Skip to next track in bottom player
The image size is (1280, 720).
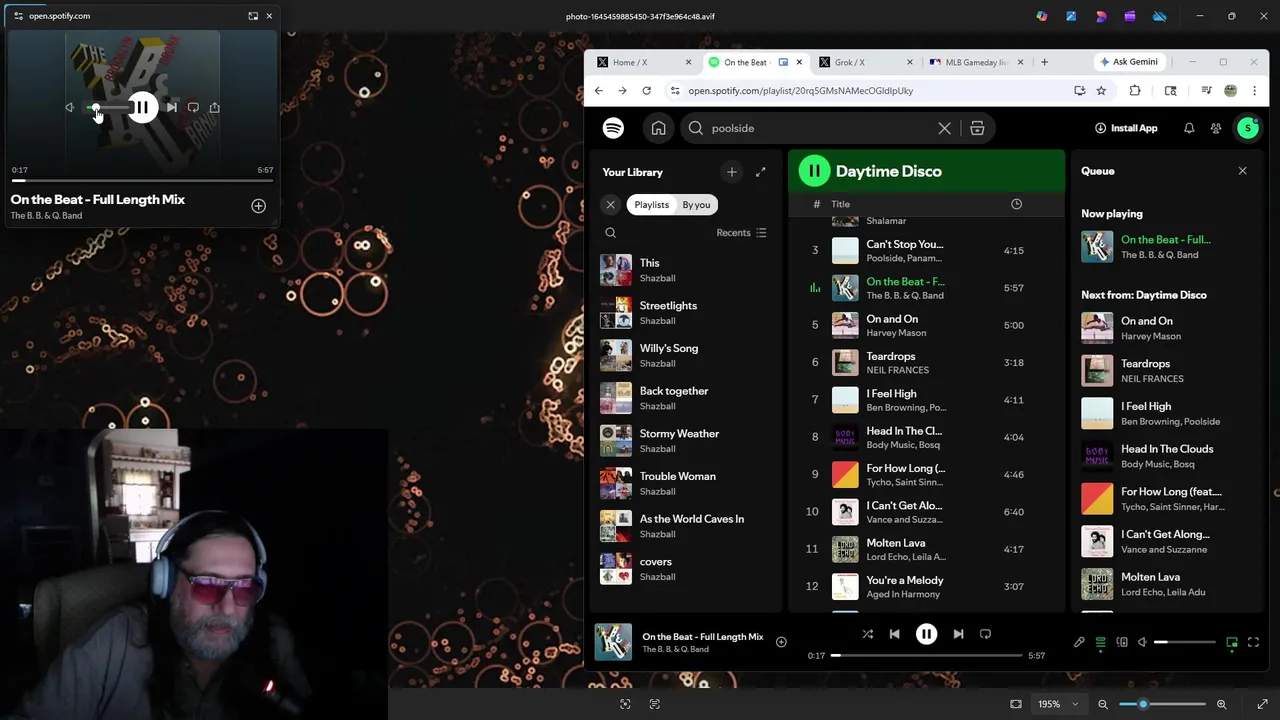click(x=958, y=634)
